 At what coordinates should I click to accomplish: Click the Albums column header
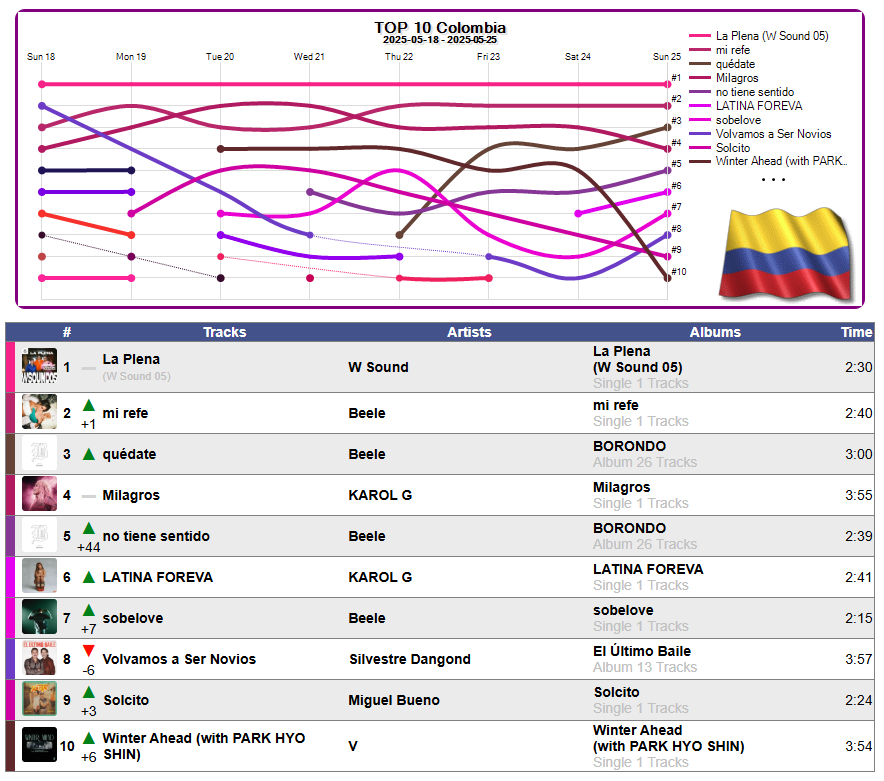[x=715, y=332]
